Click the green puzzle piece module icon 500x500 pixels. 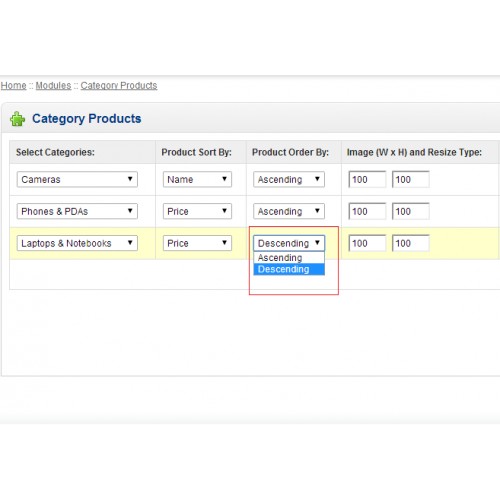point(18,119)
